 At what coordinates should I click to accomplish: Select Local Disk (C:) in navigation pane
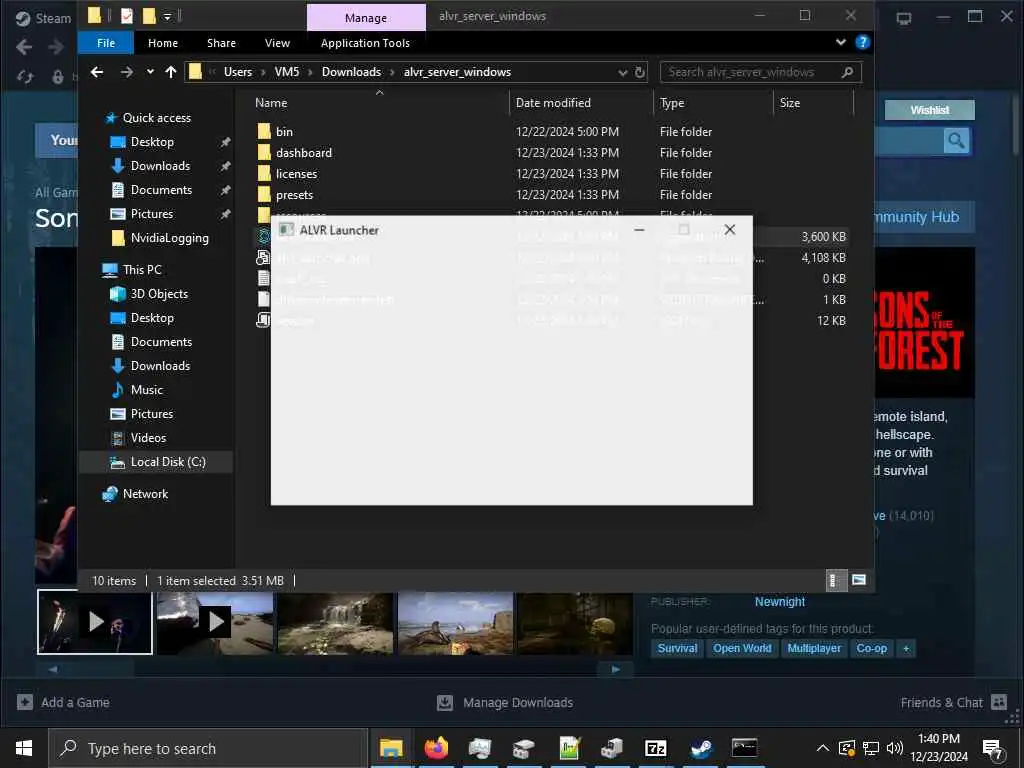(168, 462)
